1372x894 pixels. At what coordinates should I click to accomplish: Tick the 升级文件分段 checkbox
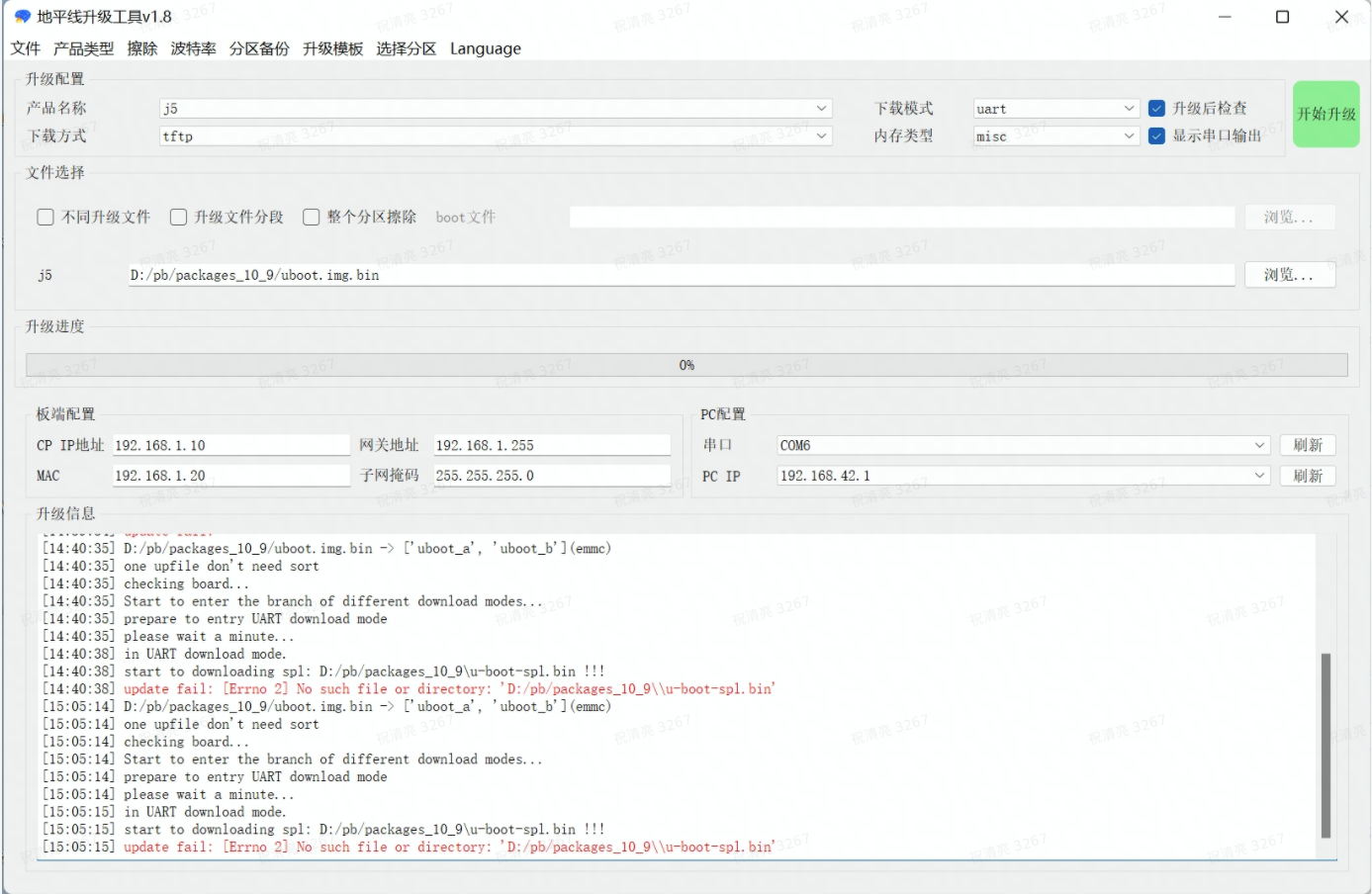point(179,217)
